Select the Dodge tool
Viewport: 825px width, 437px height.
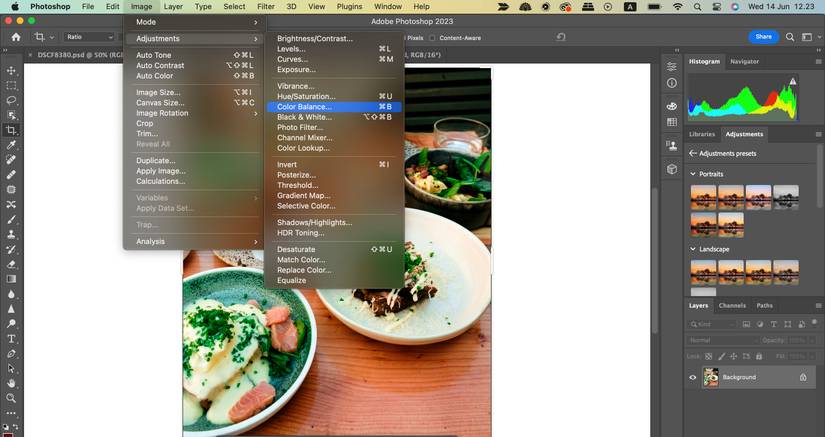click(11, 324)
